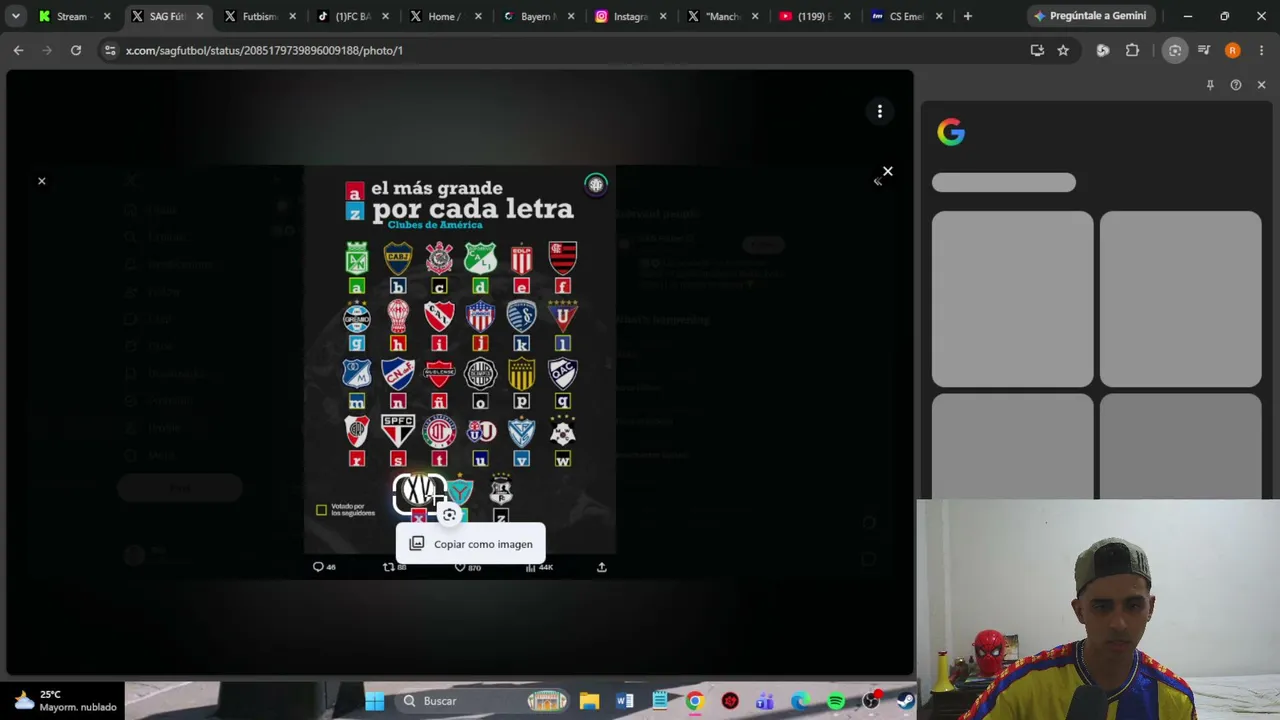Open the pinned extension icon
Image resolution: width=1280 pixels, height=720 pixels.
click(1103, 50)
